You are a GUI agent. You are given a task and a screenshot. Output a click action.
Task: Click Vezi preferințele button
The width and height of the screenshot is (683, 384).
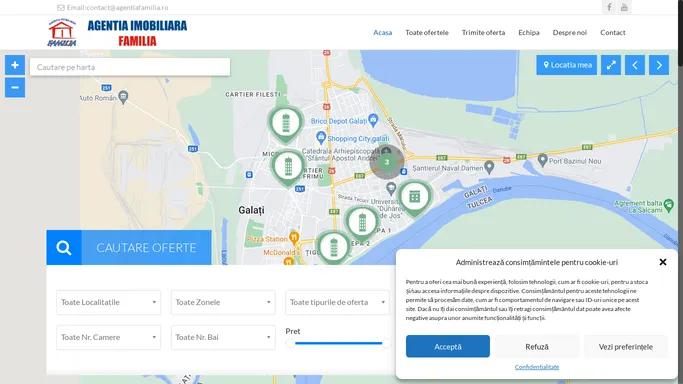coord(626,347)
